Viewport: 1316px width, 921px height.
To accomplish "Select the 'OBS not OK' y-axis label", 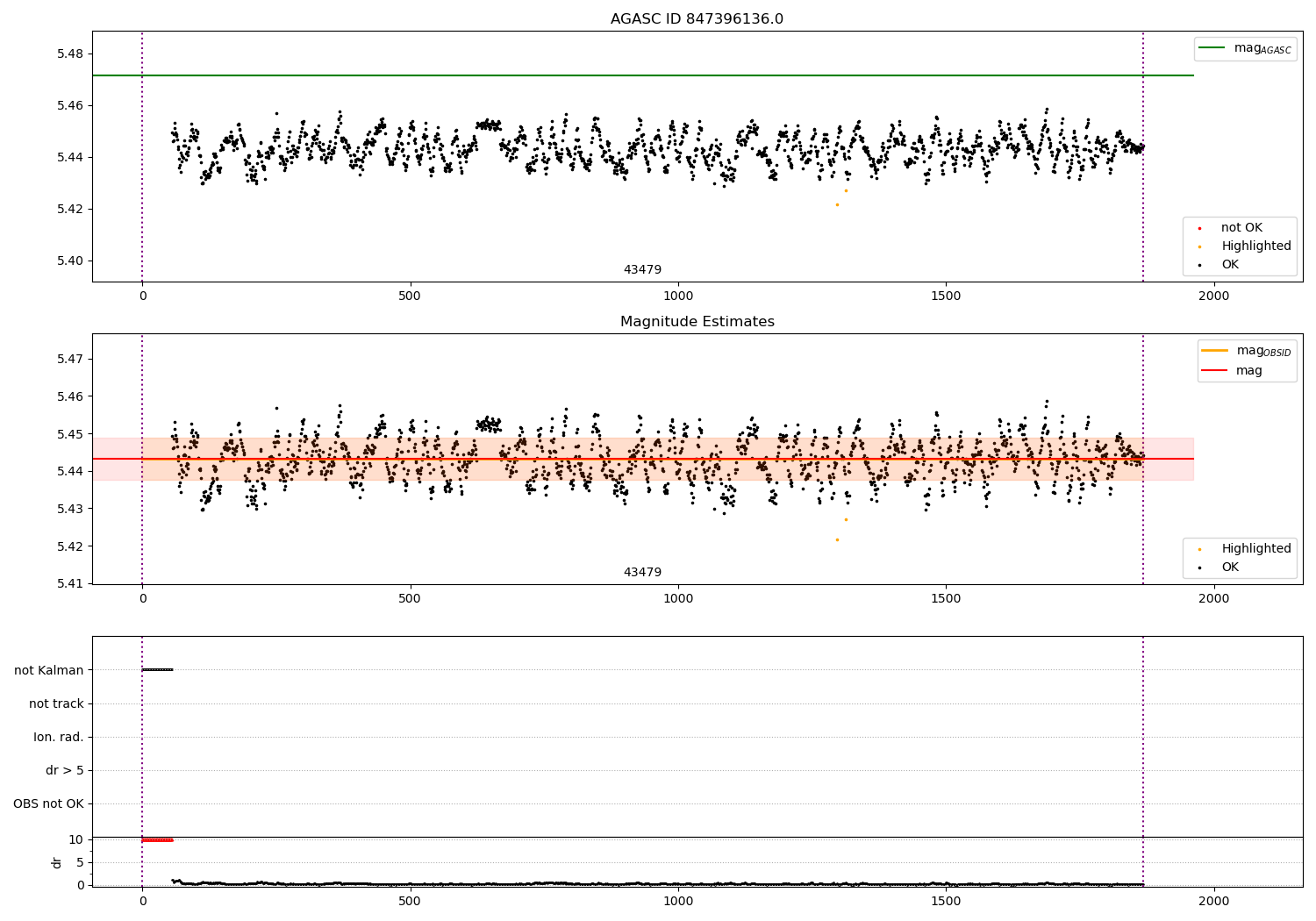I will pos(48,803).
